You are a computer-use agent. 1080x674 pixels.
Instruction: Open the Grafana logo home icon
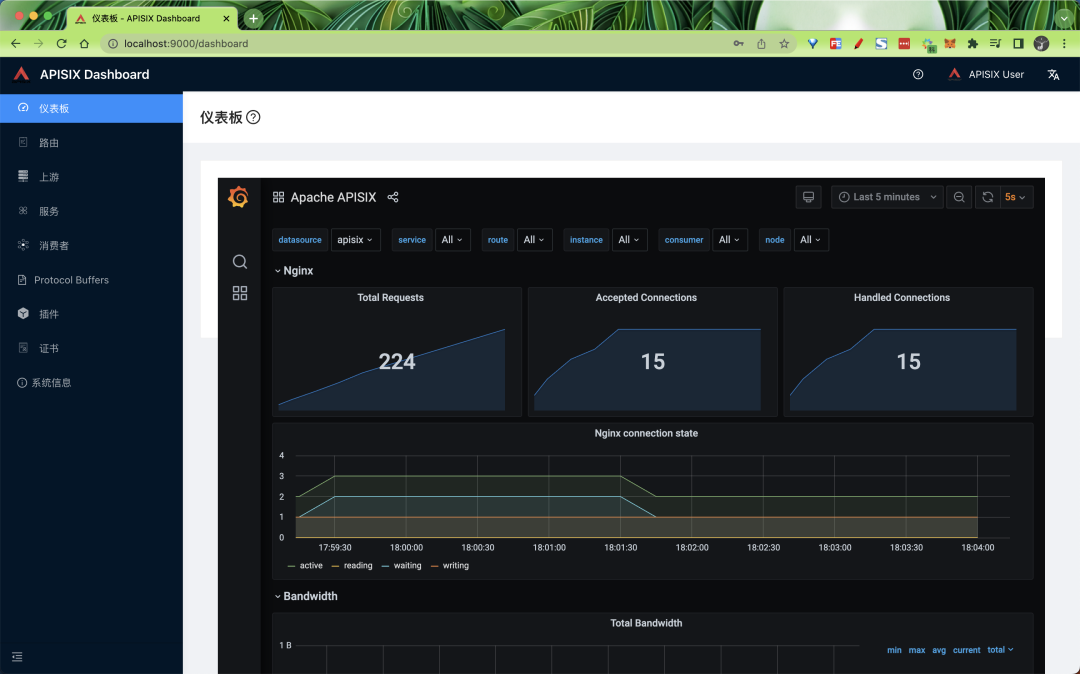pos(238,198)
